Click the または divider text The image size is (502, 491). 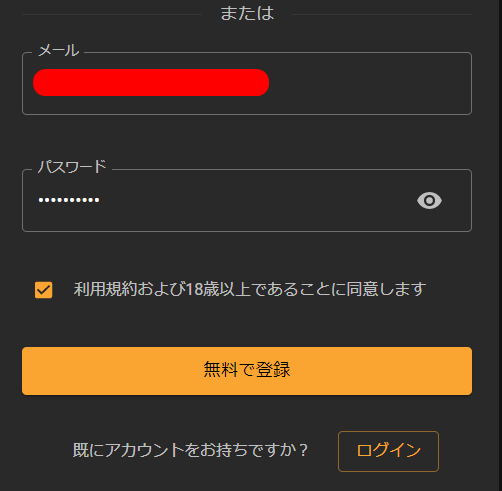[247, 13]
